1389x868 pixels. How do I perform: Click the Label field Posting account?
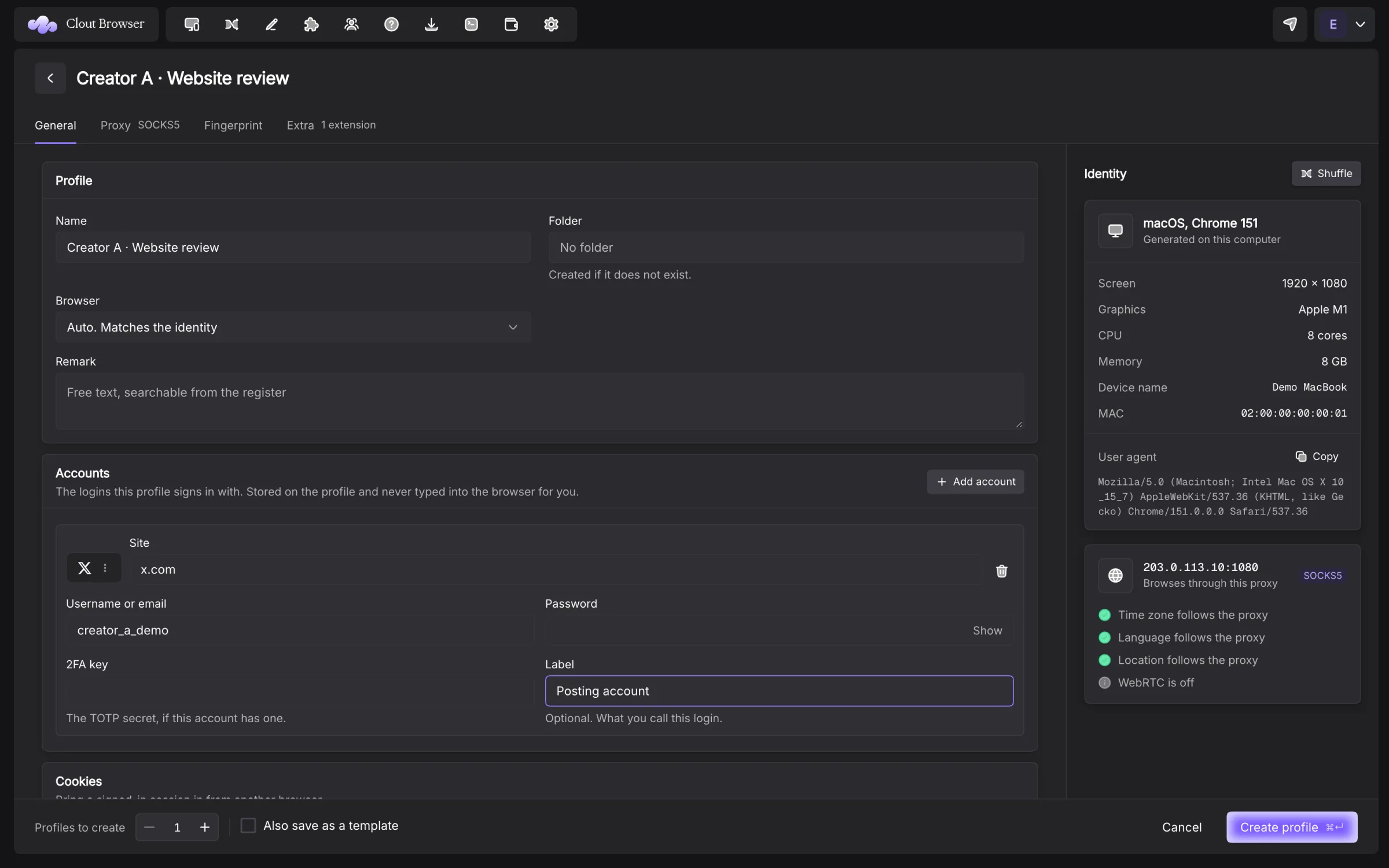coord(779,691)
